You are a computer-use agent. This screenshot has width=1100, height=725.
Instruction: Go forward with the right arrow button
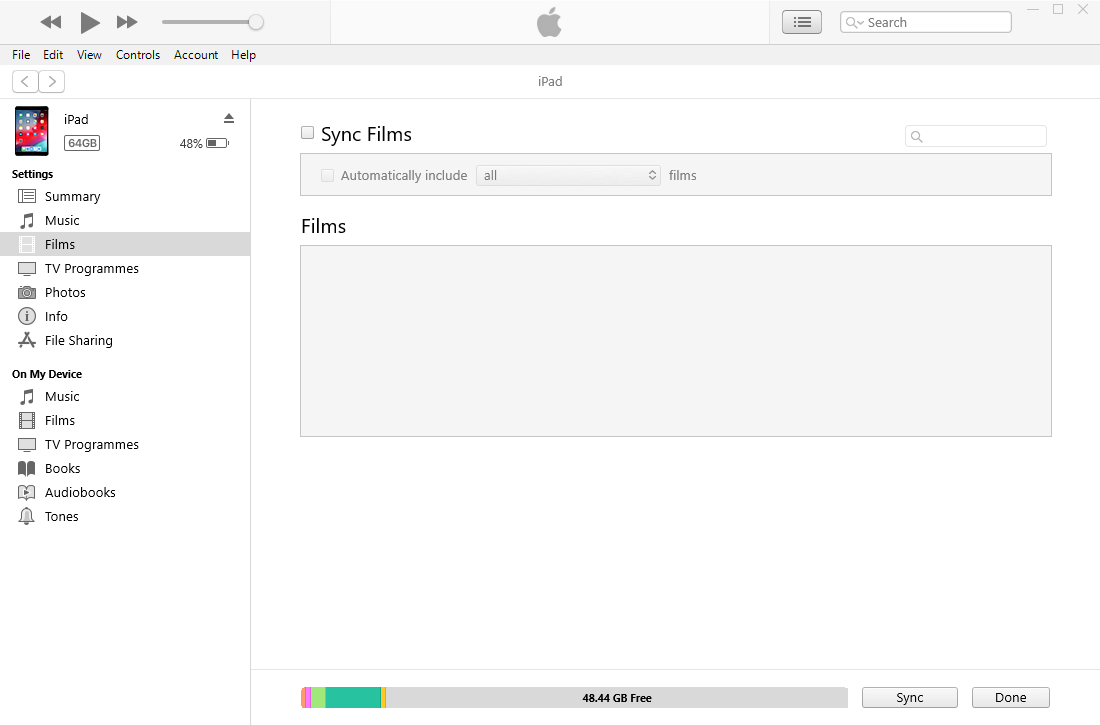point(52,81)
